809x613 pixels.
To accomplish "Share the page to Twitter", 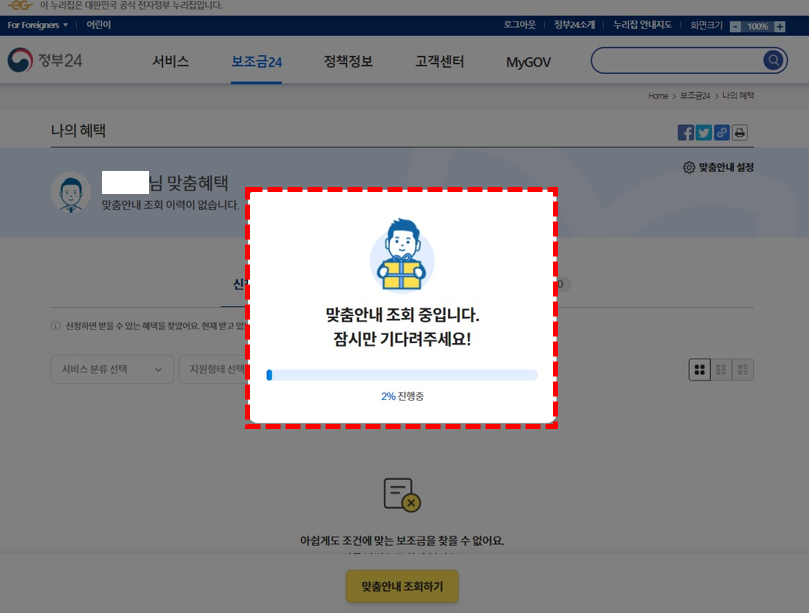I will [703, 131].
